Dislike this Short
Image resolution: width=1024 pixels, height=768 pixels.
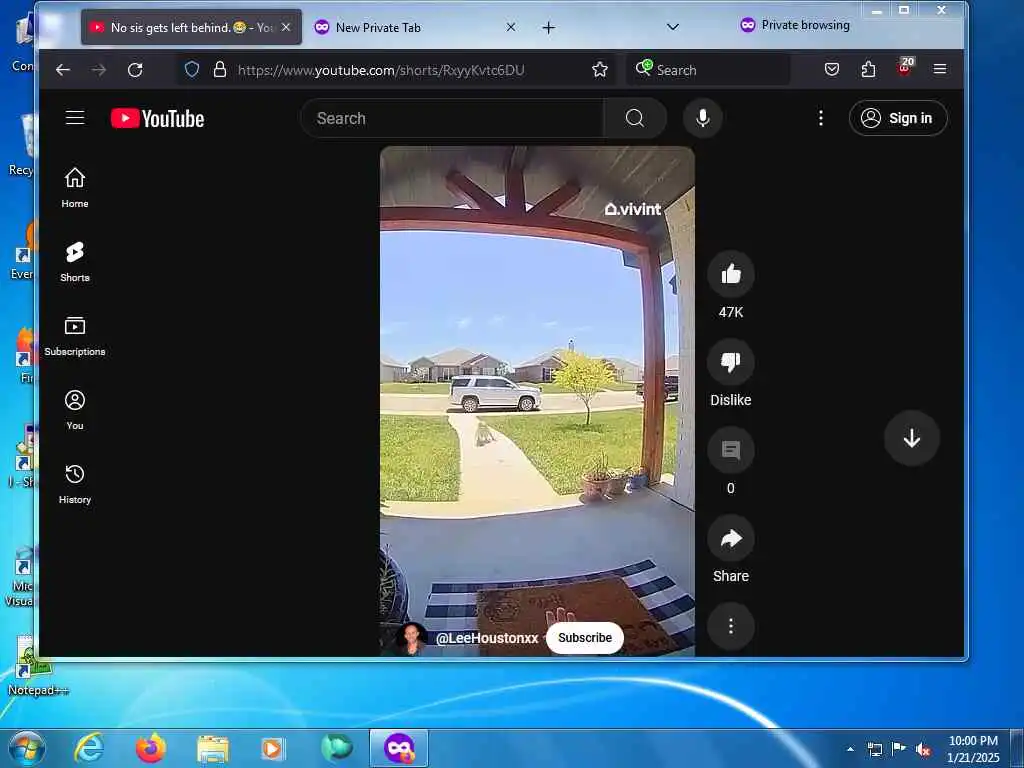pos(731,362)
